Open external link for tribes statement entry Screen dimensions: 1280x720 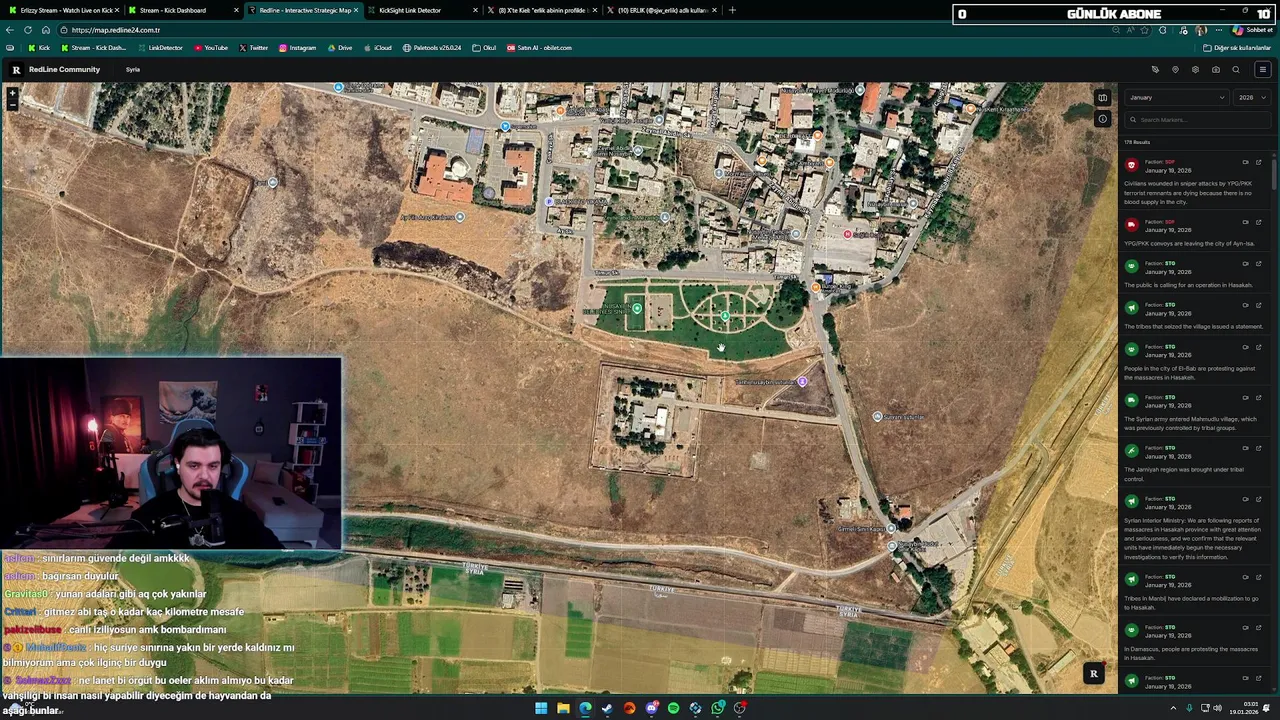pos(1259,305)
